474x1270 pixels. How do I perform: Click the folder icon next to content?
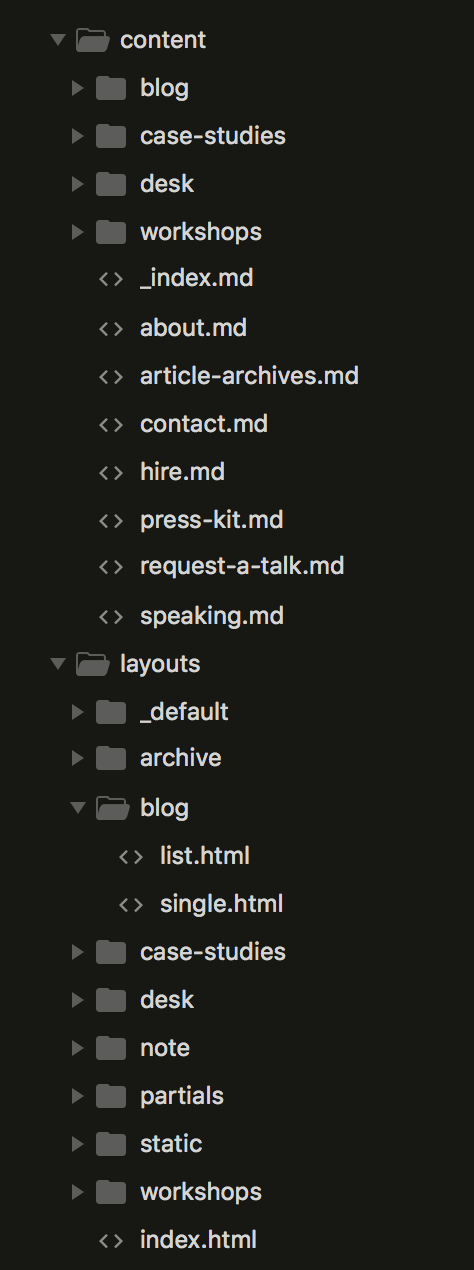tap(91, 40)
